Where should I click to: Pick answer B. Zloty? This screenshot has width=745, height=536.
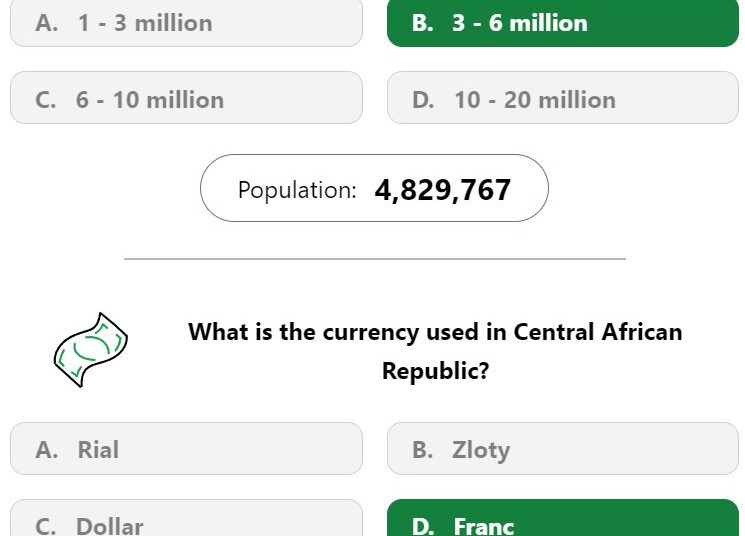click(x=563, y=449)
